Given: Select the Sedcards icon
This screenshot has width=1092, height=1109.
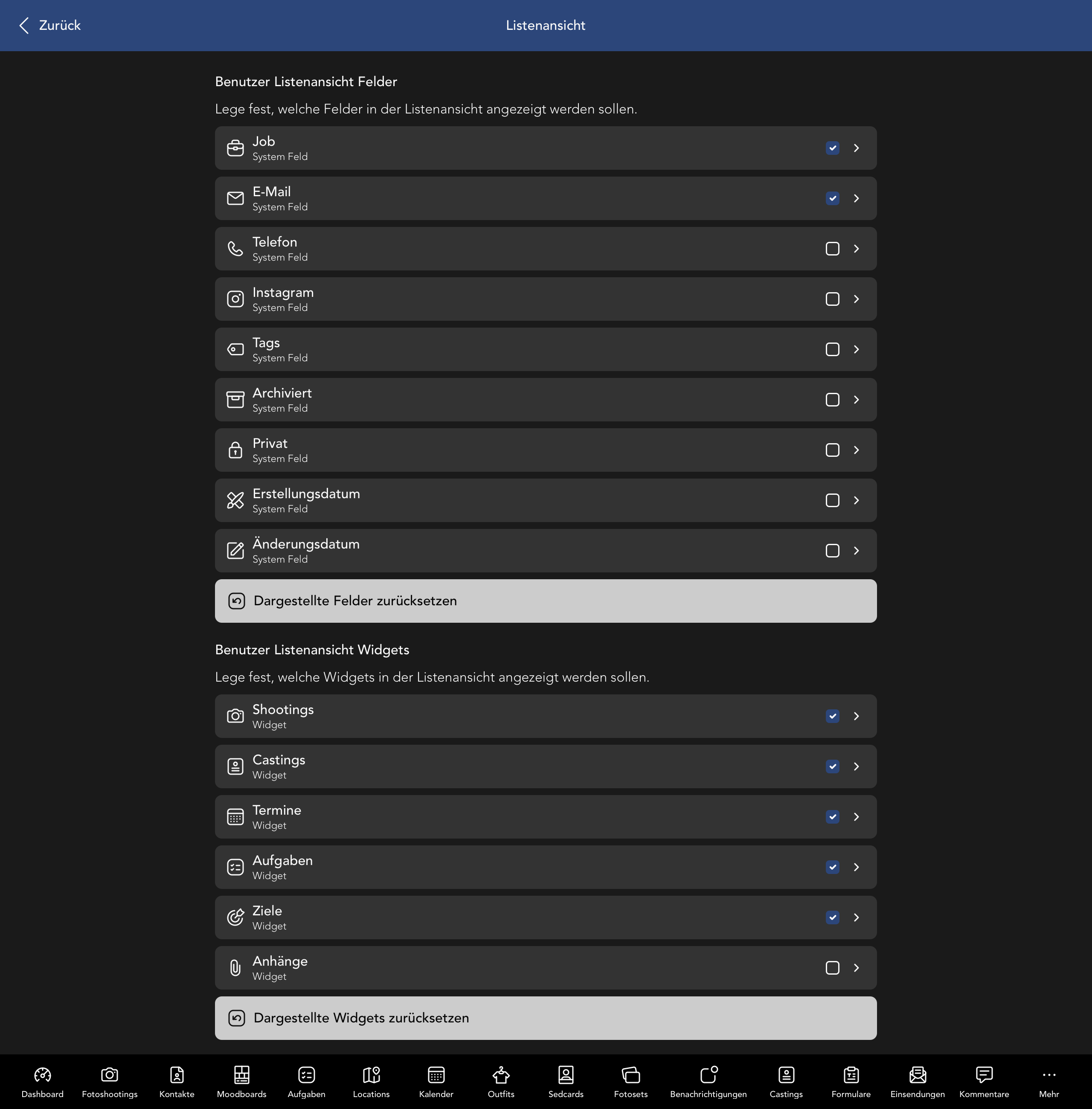Looking at the screenshot, I should coord(566,1075).
